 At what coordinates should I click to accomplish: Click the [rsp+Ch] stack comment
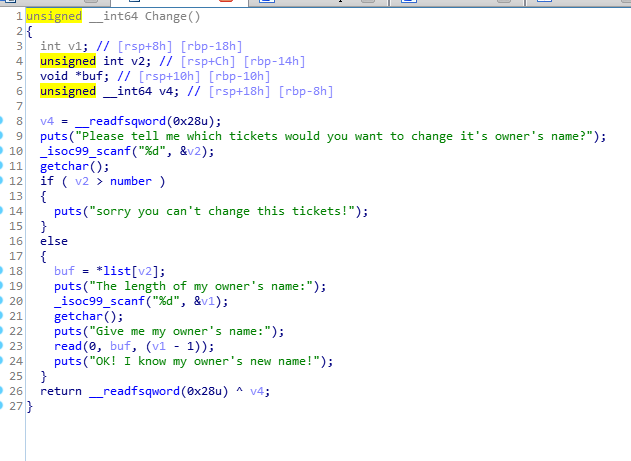[208, 61]
